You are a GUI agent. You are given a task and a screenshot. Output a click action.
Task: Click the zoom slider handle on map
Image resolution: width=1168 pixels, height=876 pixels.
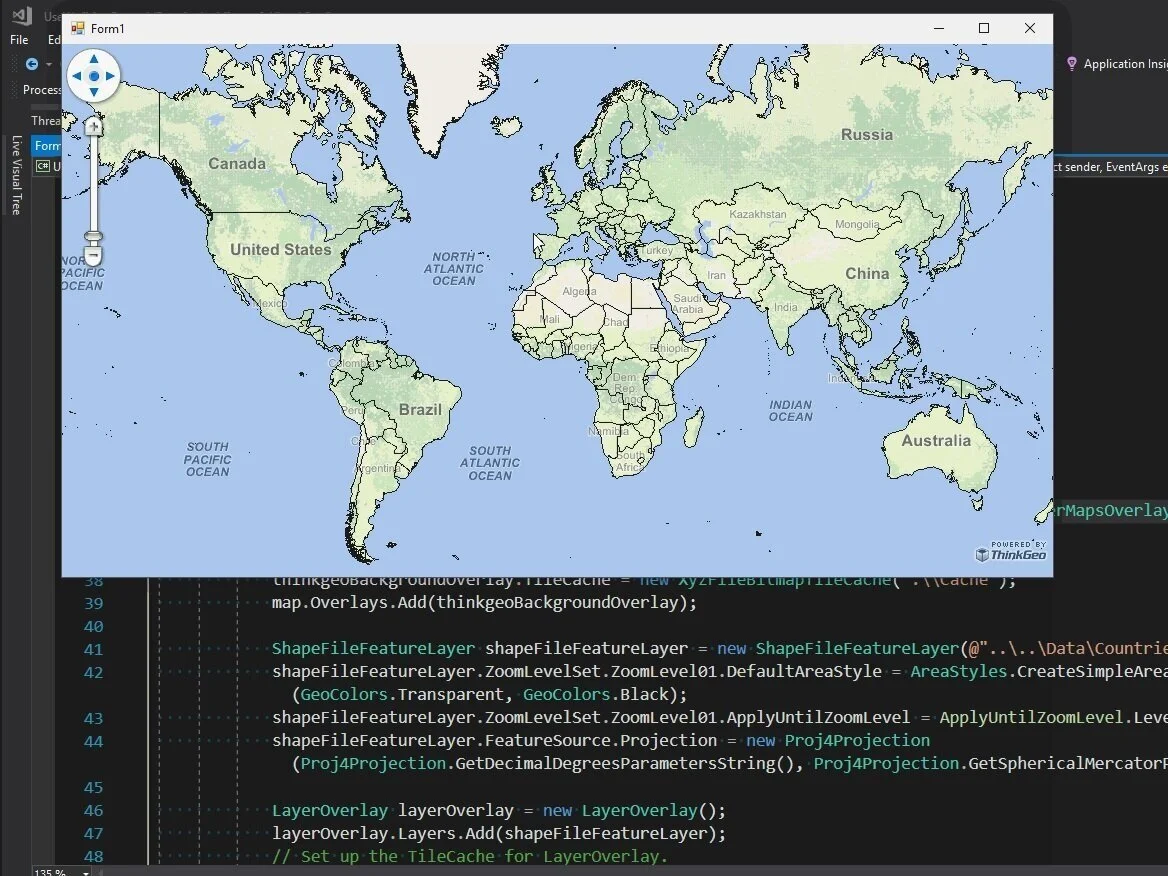click(x=93, y=237)
